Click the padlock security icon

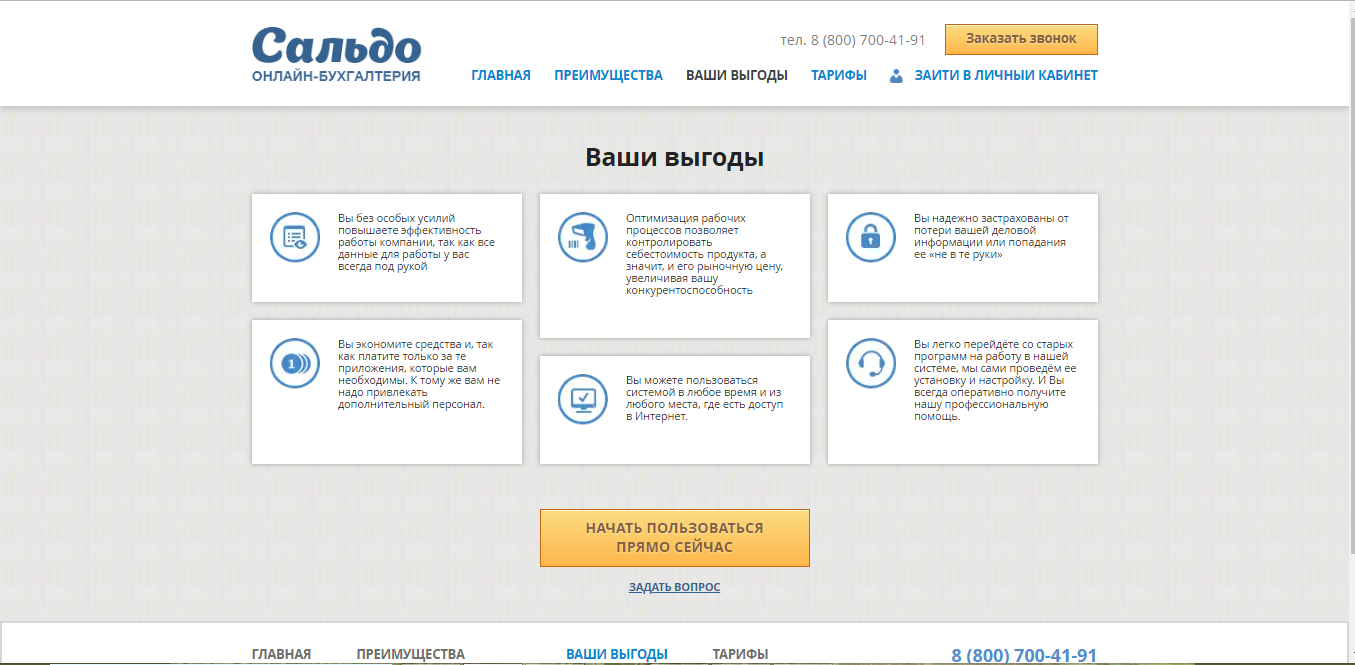[871, 238]
